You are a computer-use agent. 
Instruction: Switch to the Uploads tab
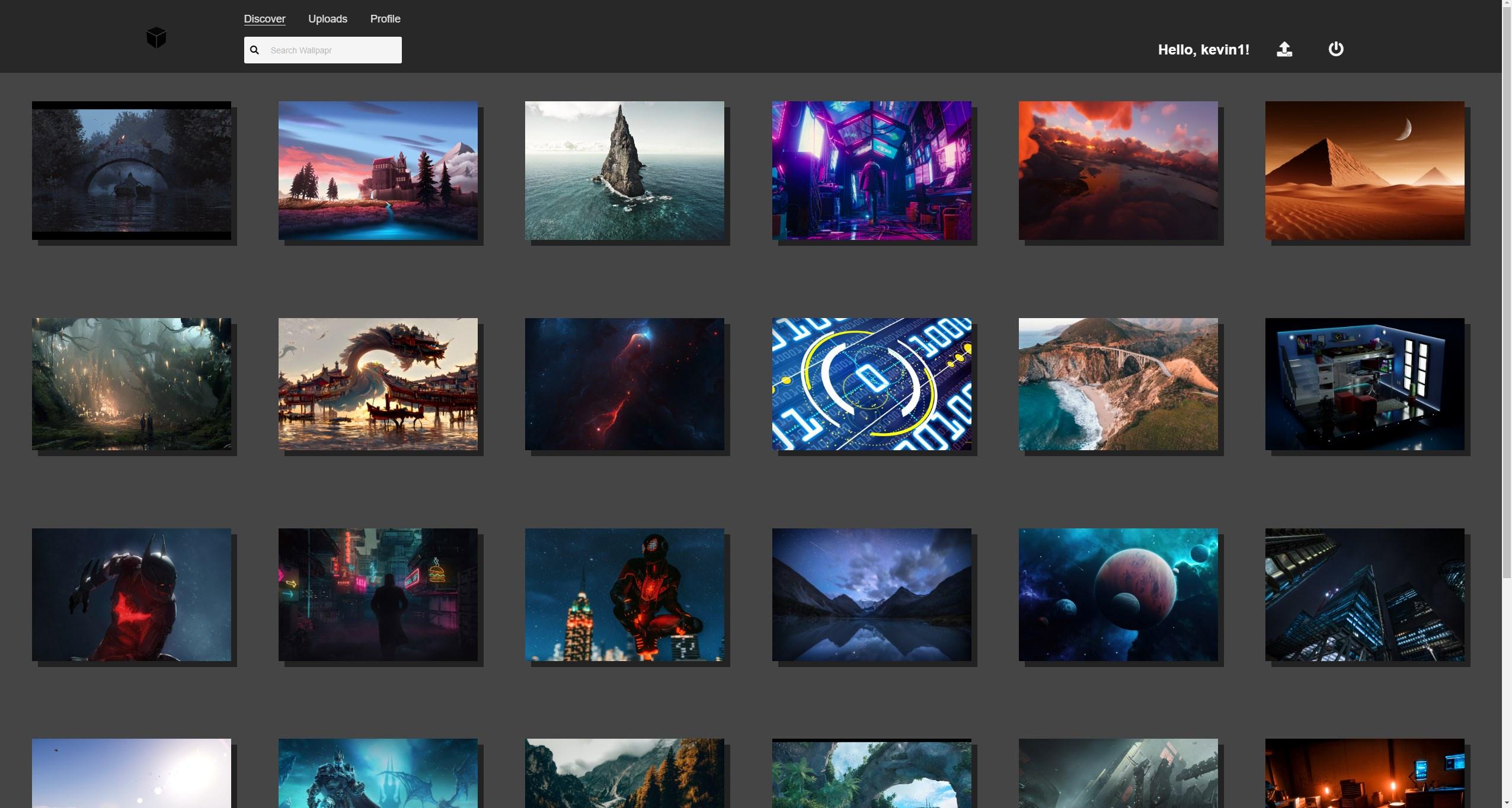pyautogui.click(x=327, y=19)
